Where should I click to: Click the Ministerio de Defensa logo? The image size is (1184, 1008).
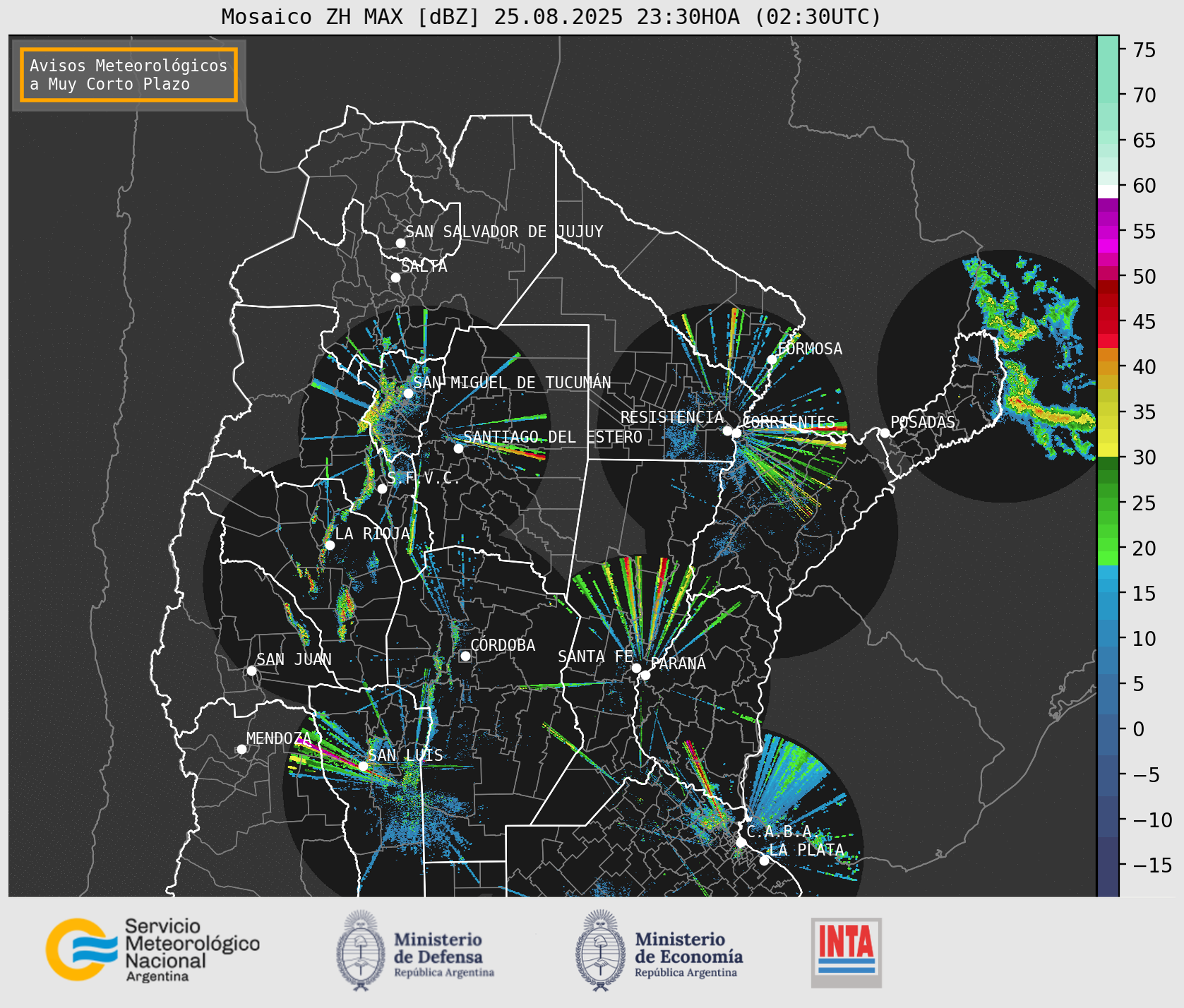tap(415, 951)
